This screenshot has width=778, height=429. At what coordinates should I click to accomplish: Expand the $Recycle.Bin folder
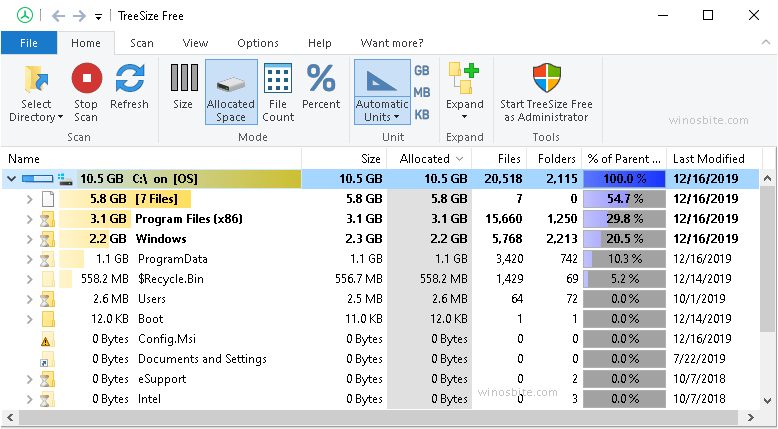tap(29, 279)
